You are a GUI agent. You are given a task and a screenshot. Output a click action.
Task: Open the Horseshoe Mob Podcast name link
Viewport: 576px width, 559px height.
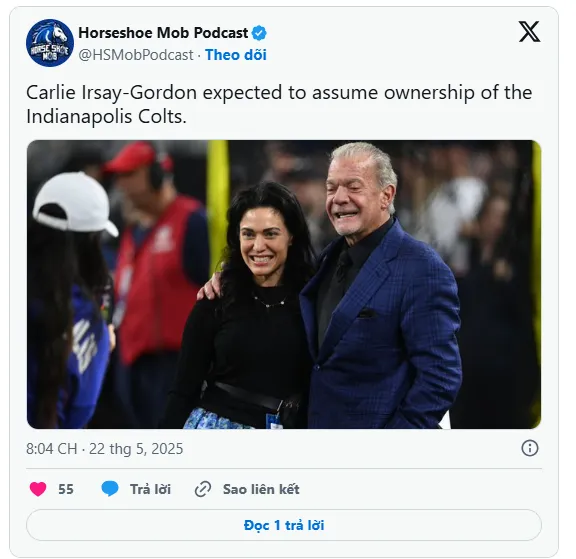coord(163,33)
